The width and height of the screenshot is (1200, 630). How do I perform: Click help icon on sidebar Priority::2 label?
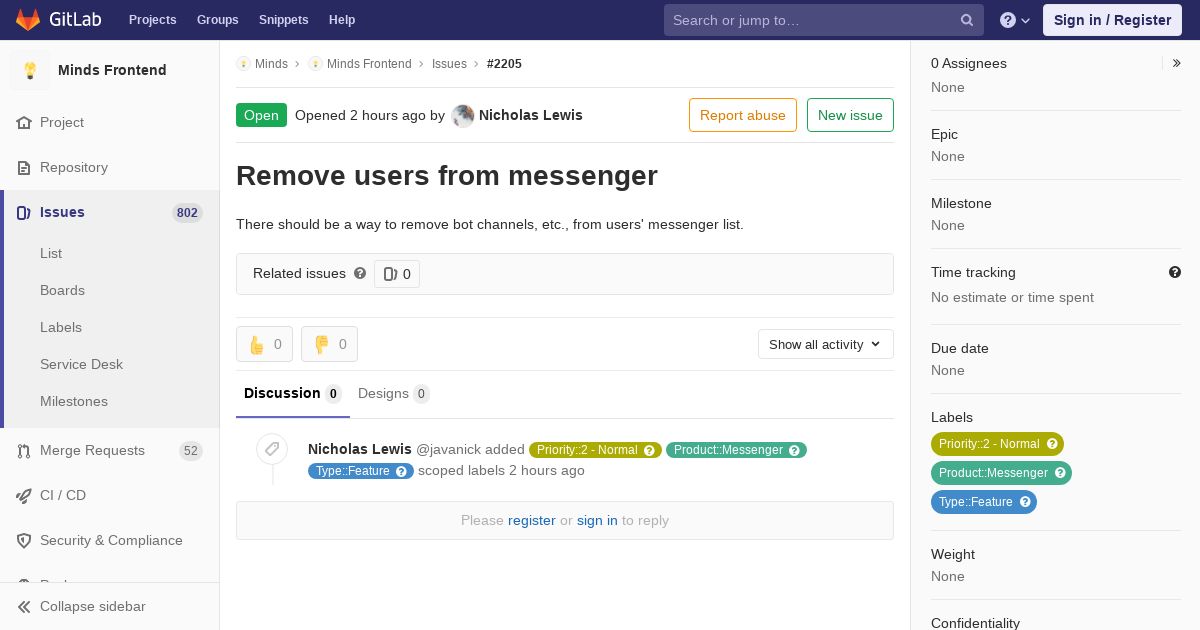tap(1052, 444)
